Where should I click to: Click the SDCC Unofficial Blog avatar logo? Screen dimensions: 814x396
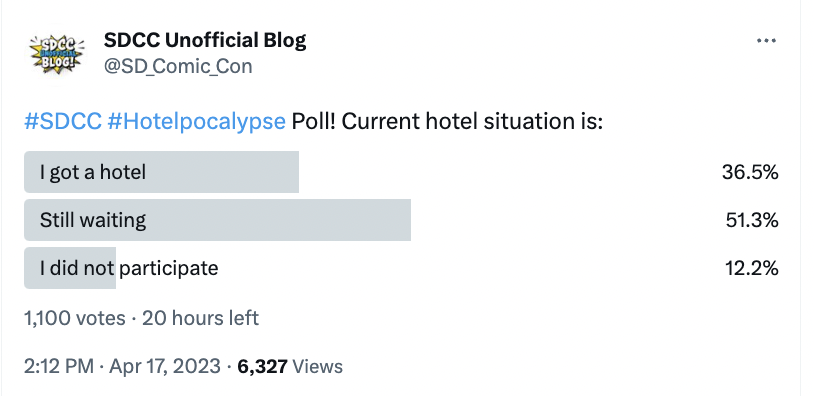(55, 53)
